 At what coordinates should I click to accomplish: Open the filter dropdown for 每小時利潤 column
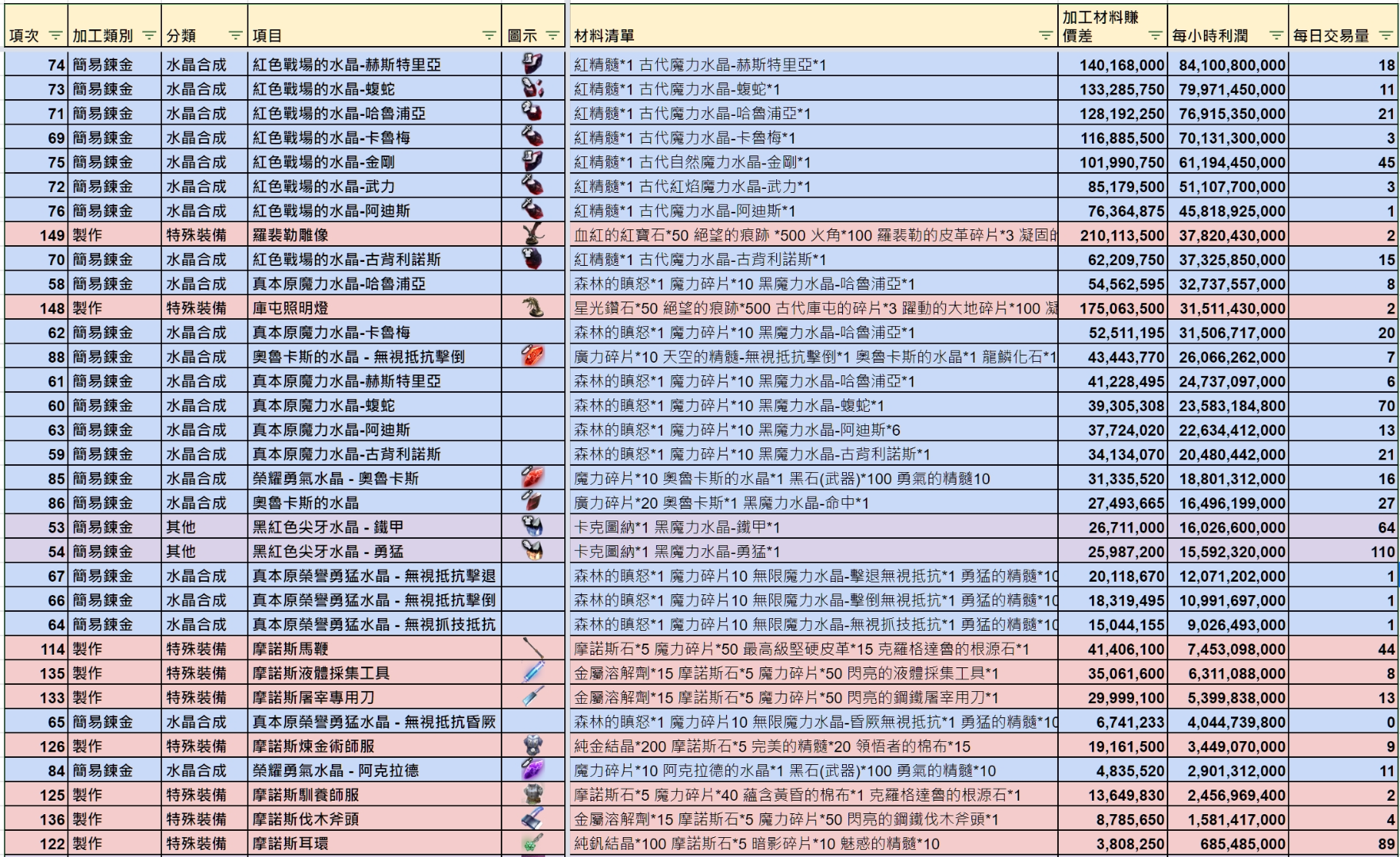click(1275, 36)
